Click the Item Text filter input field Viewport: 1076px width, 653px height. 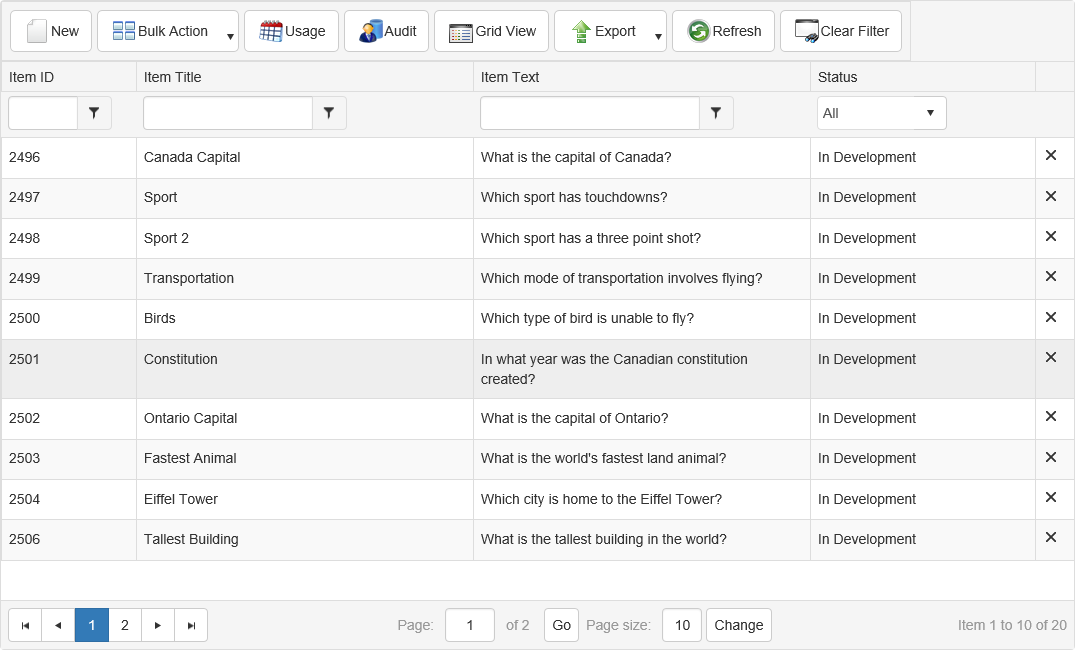(x=590, y=114)
